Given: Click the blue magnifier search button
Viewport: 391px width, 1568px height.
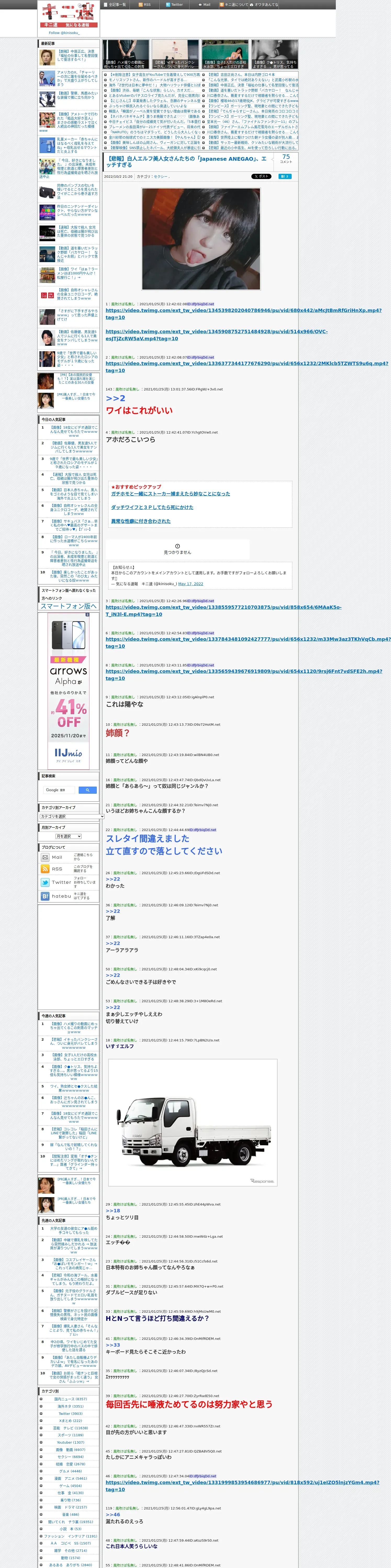Looking at the screenshot, I should (88, 790).
